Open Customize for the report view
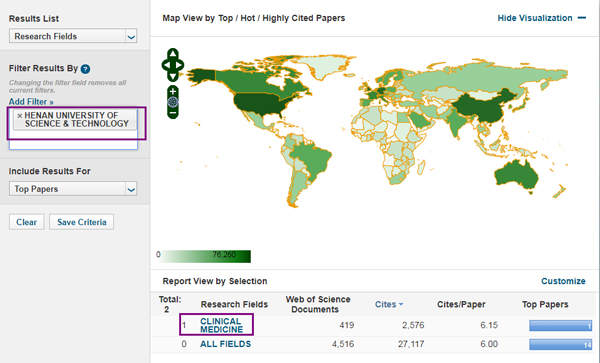600x363 pixels. [563, 281]
